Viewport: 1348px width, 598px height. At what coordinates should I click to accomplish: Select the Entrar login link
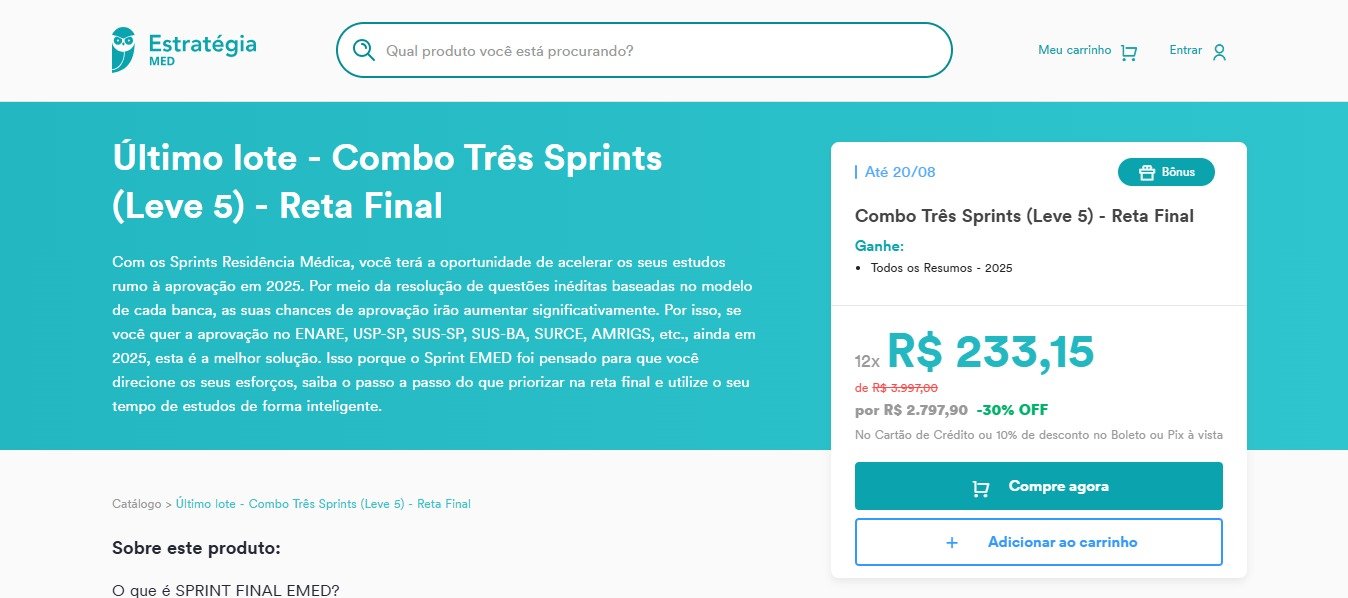[1185, 50]
